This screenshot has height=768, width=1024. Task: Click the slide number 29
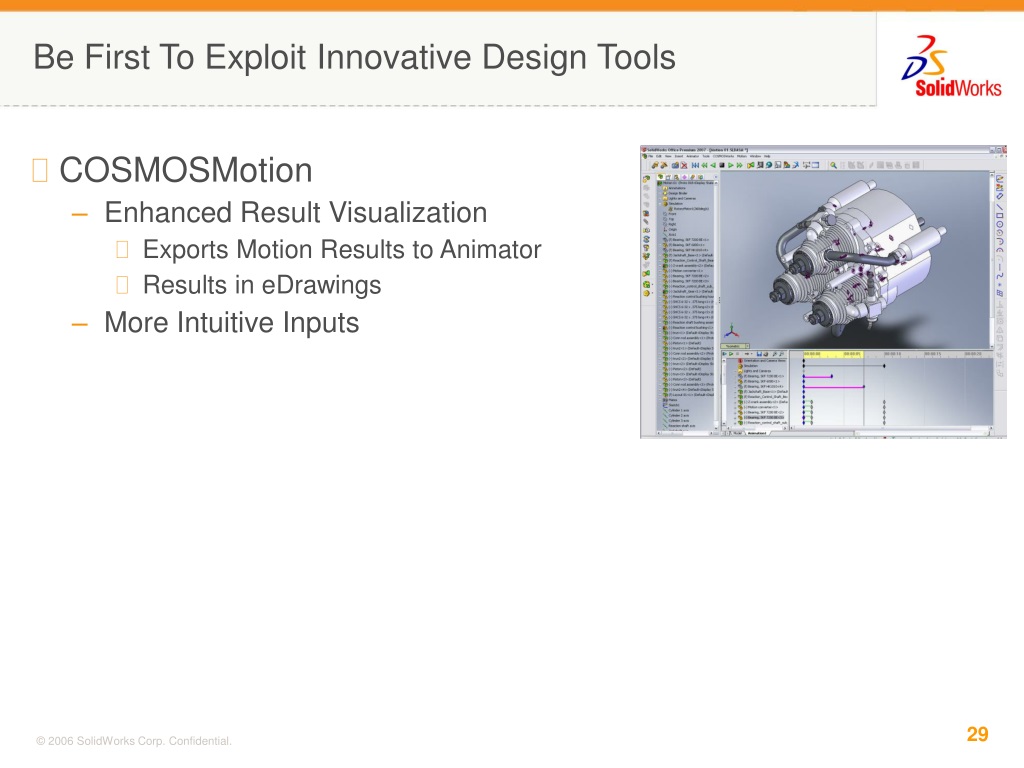pyautogui.click(x=977, y=734)
